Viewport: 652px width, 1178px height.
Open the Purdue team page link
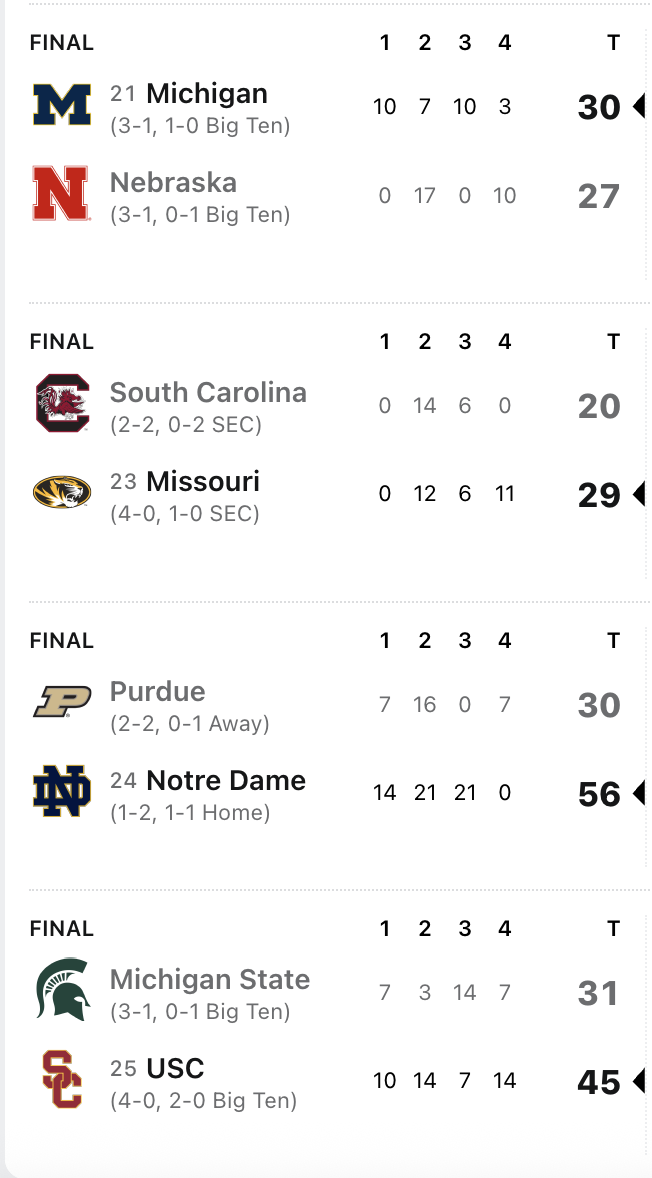(157, 692)
